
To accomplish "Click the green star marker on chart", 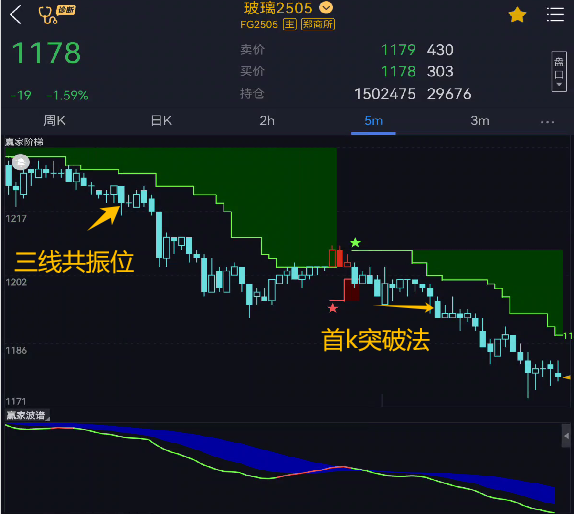I will tap(355, 242).
